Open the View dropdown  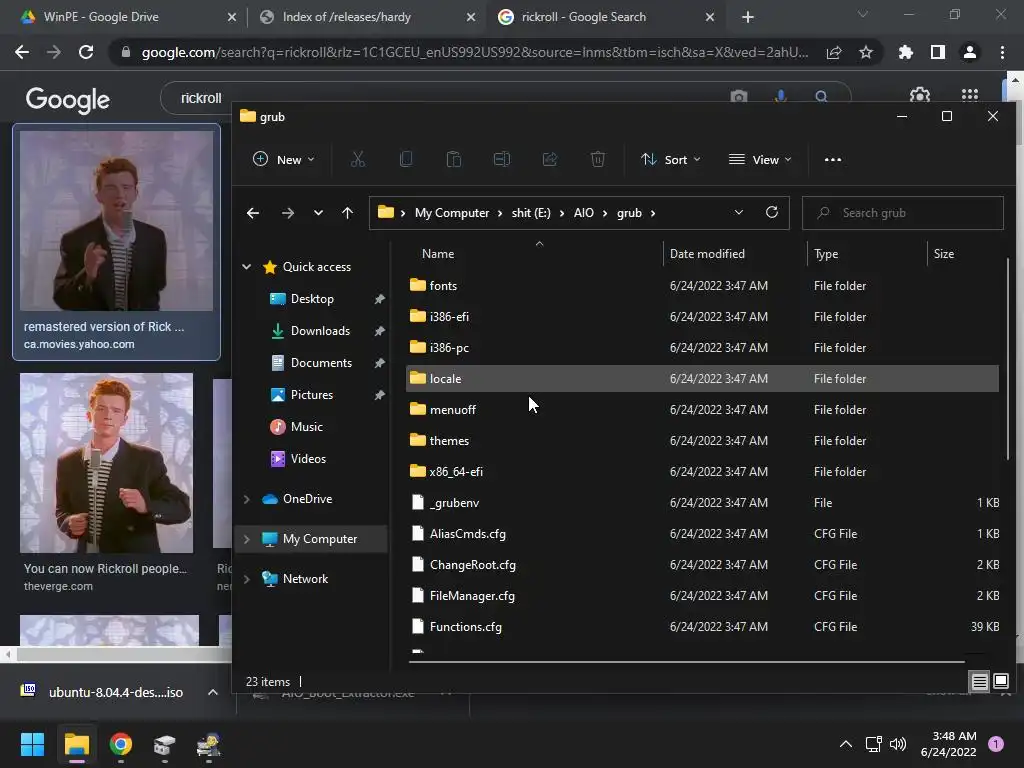tap(760, 159)
